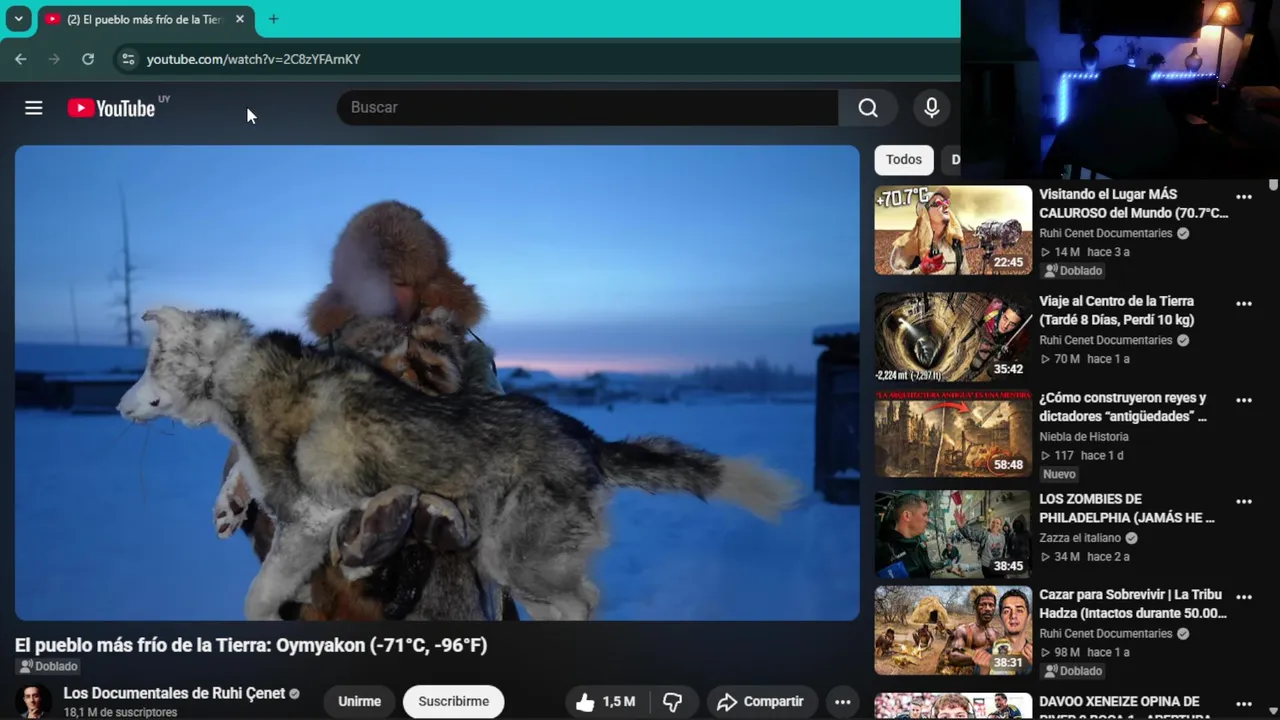Open the YouTube hamburger guide menu
The width and height of the screenshot is (1280, 720).
tap(34, 108)
